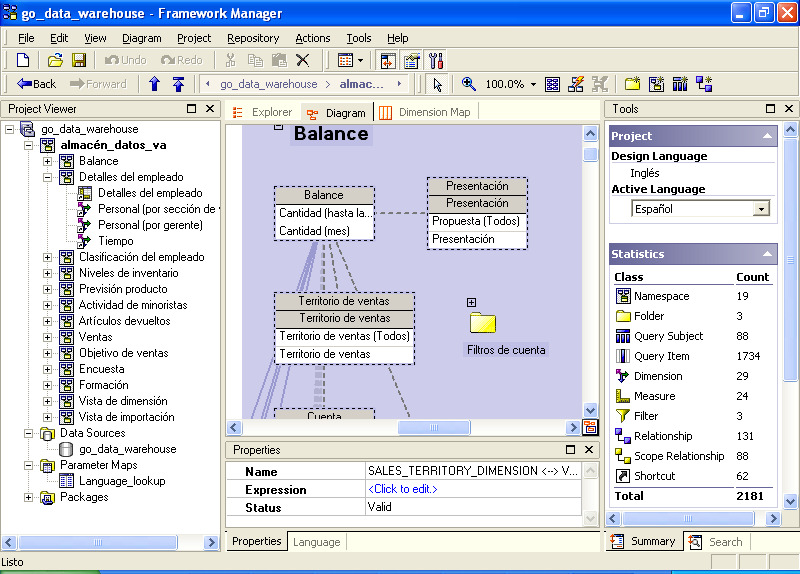Collapse the Detalles del empleado node
The image size is (800, 574).
click(47, 177)
